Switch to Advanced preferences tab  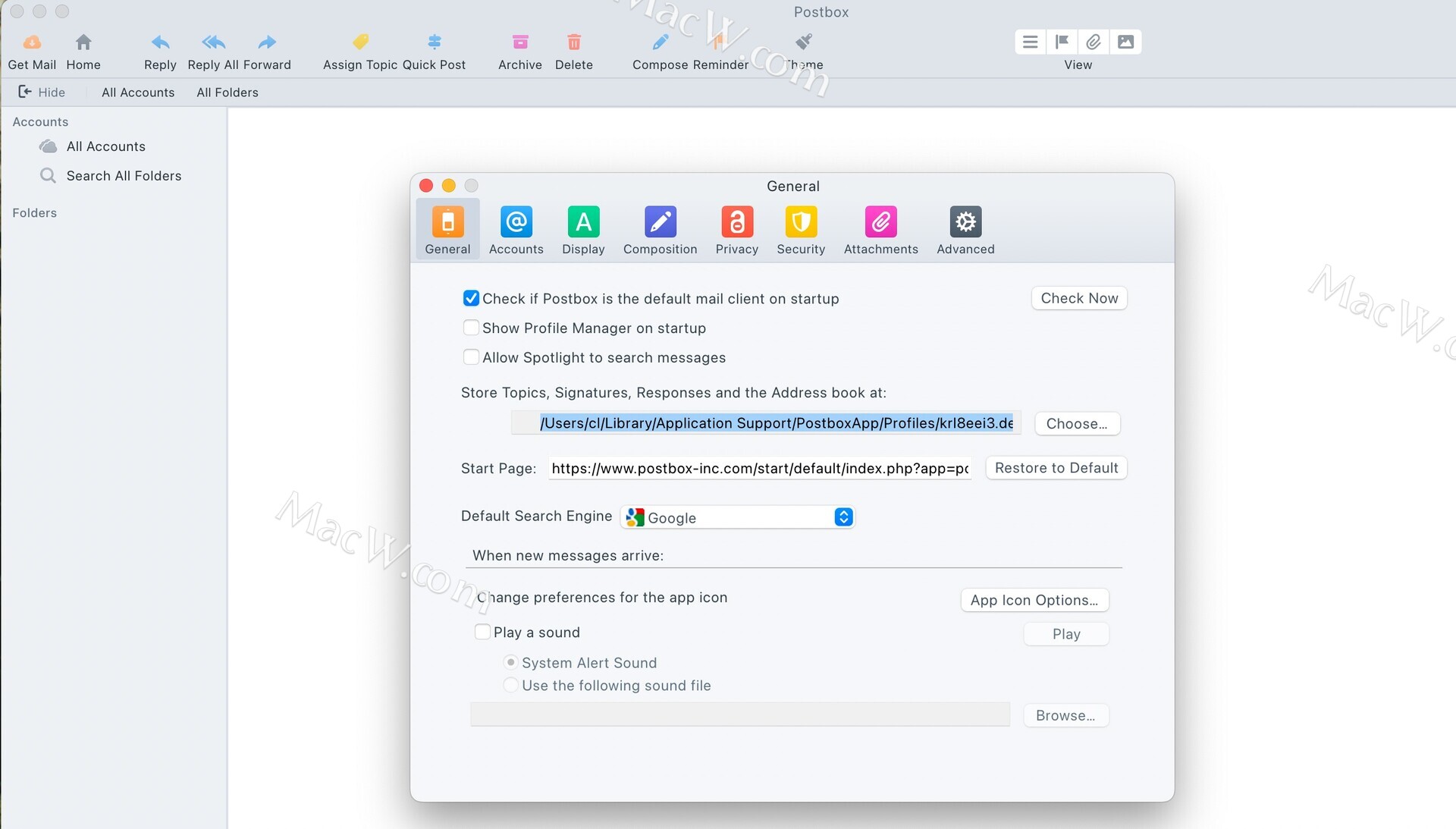click(x=965, y=230)
